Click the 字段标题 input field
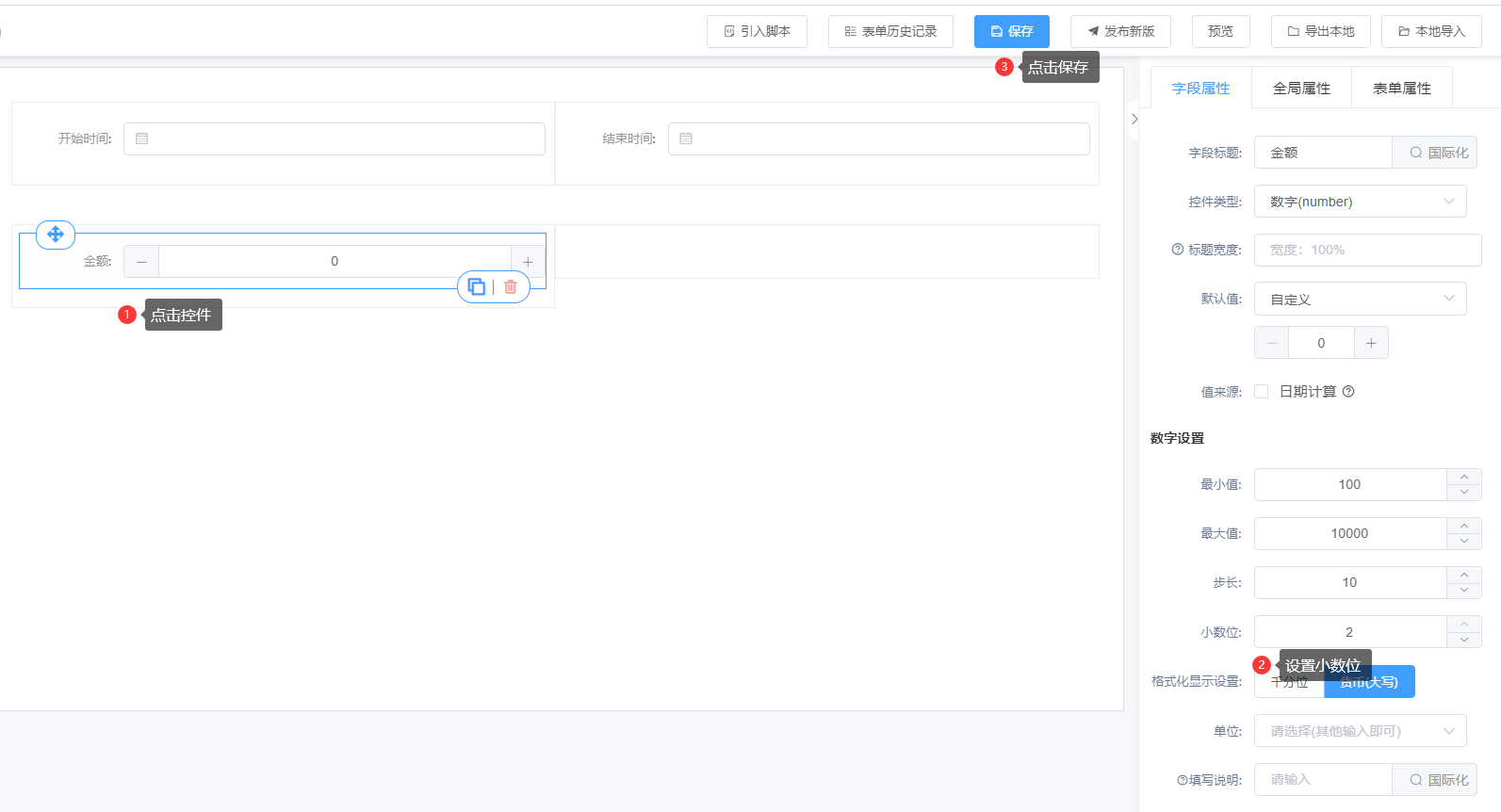Image resolution: width=1501 pixels, height=812 pixels. (x=1323, y=153)
